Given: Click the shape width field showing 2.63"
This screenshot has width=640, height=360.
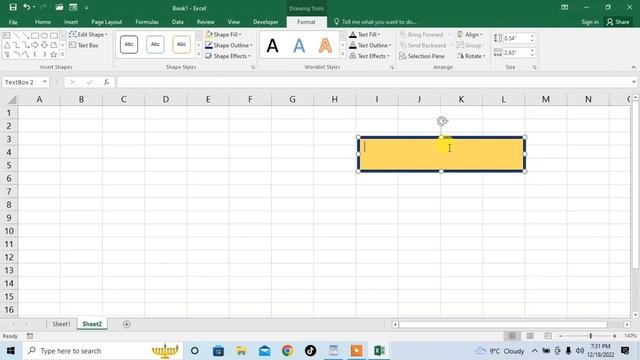Looking at the screenshot, I should click(516, 53).
